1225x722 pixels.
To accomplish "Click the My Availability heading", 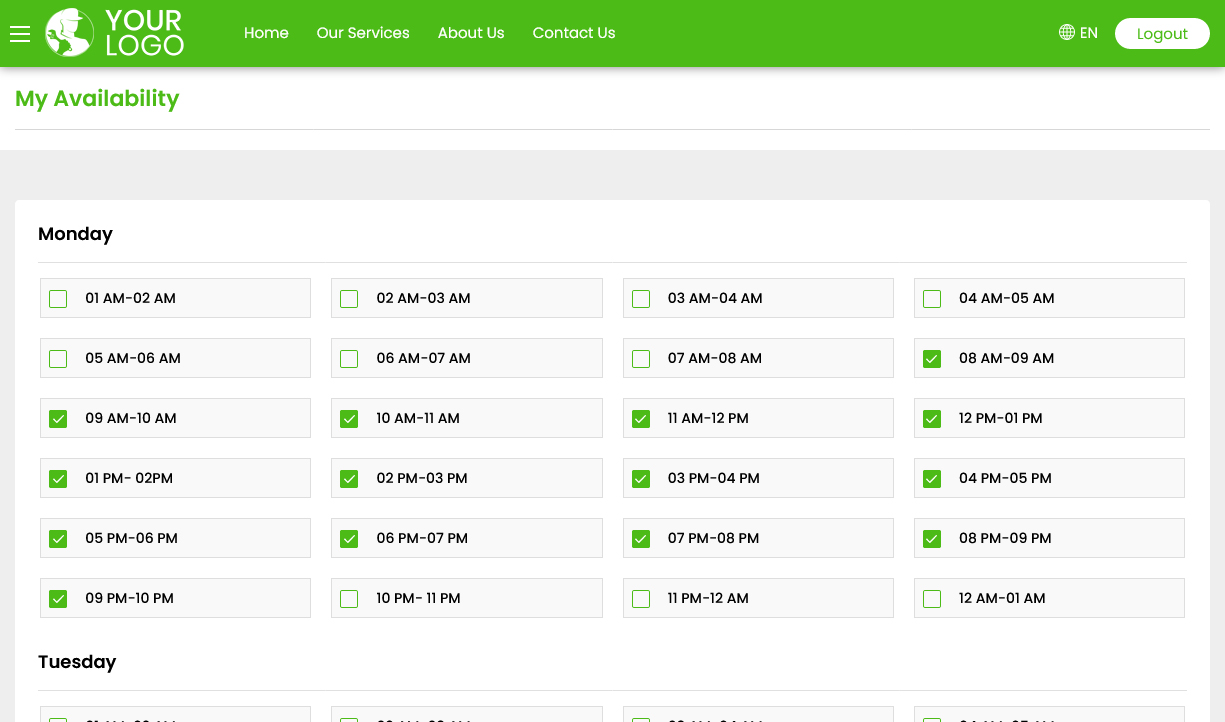I will point(97,98).
